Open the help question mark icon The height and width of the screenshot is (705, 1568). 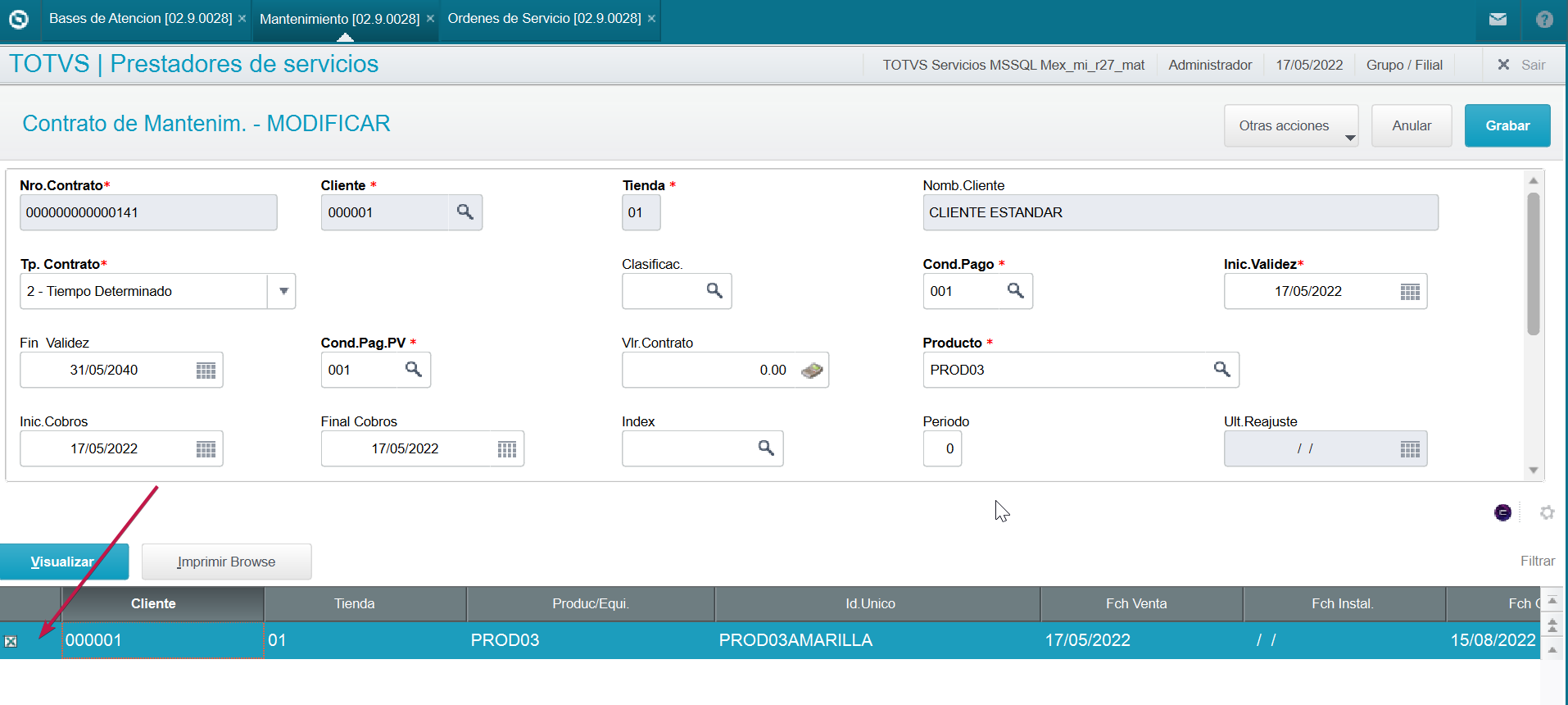pos(1544,19)
